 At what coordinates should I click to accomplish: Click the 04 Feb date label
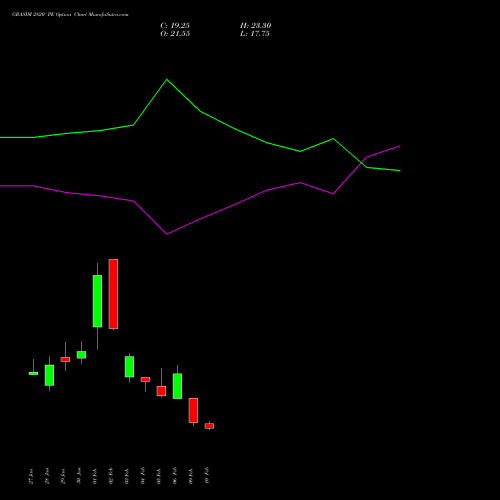pyautogui.click(x=143, y=476)
